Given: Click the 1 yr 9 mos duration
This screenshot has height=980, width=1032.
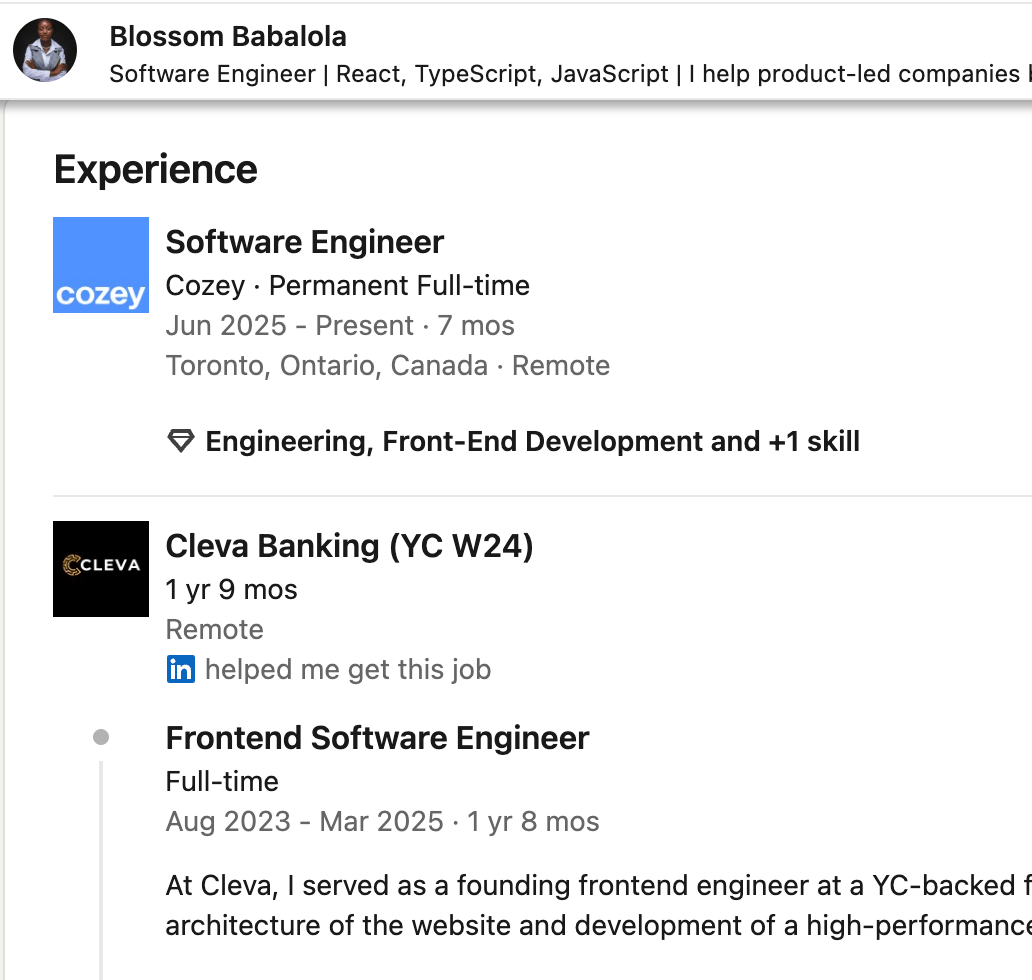Looking at the screenshot, I should [x=231, y=589].
